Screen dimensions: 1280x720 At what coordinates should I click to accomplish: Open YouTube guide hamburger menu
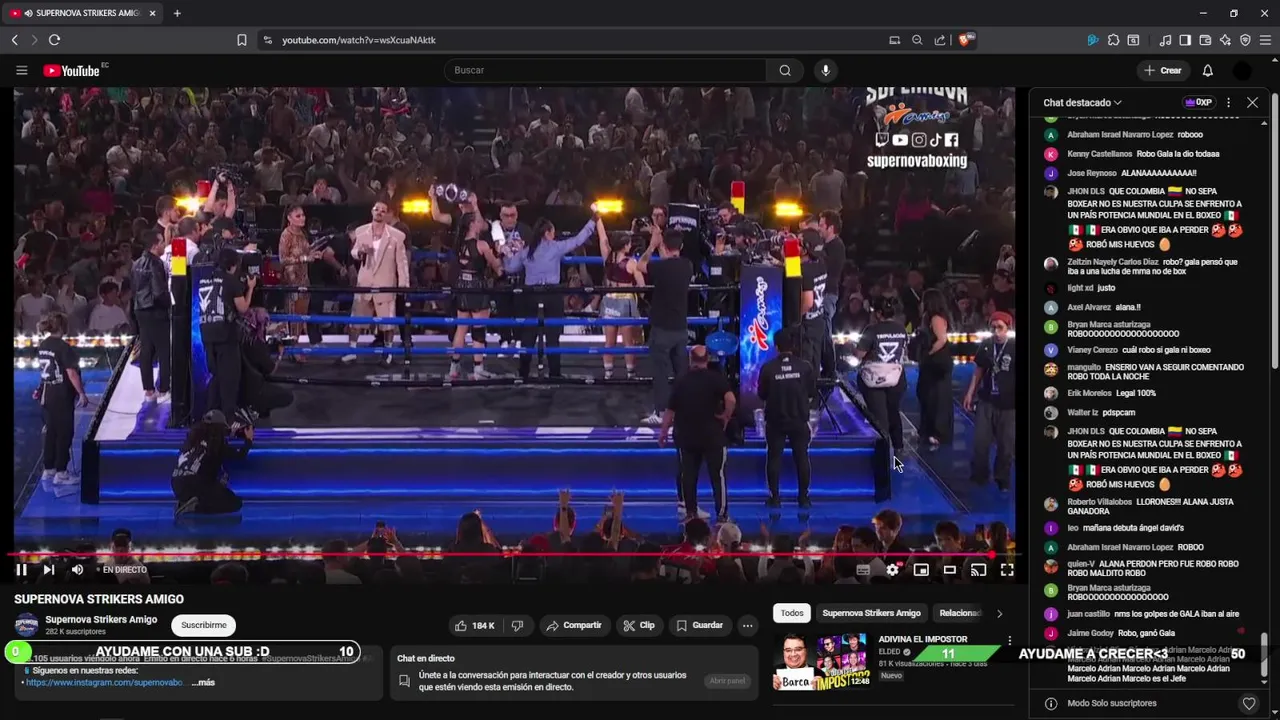click(x=21, y=70)
